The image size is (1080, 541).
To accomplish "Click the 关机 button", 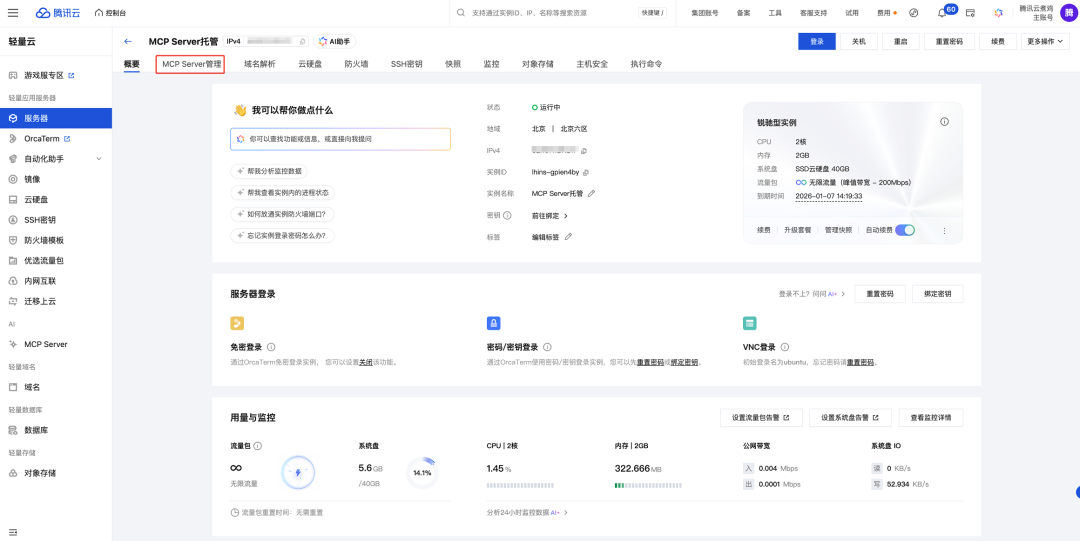I will point(859,41).
